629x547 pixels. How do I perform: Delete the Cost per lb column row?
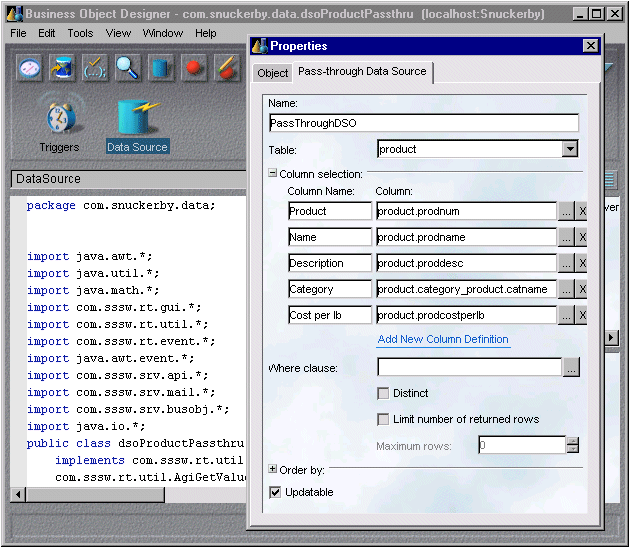coord(582,315)
